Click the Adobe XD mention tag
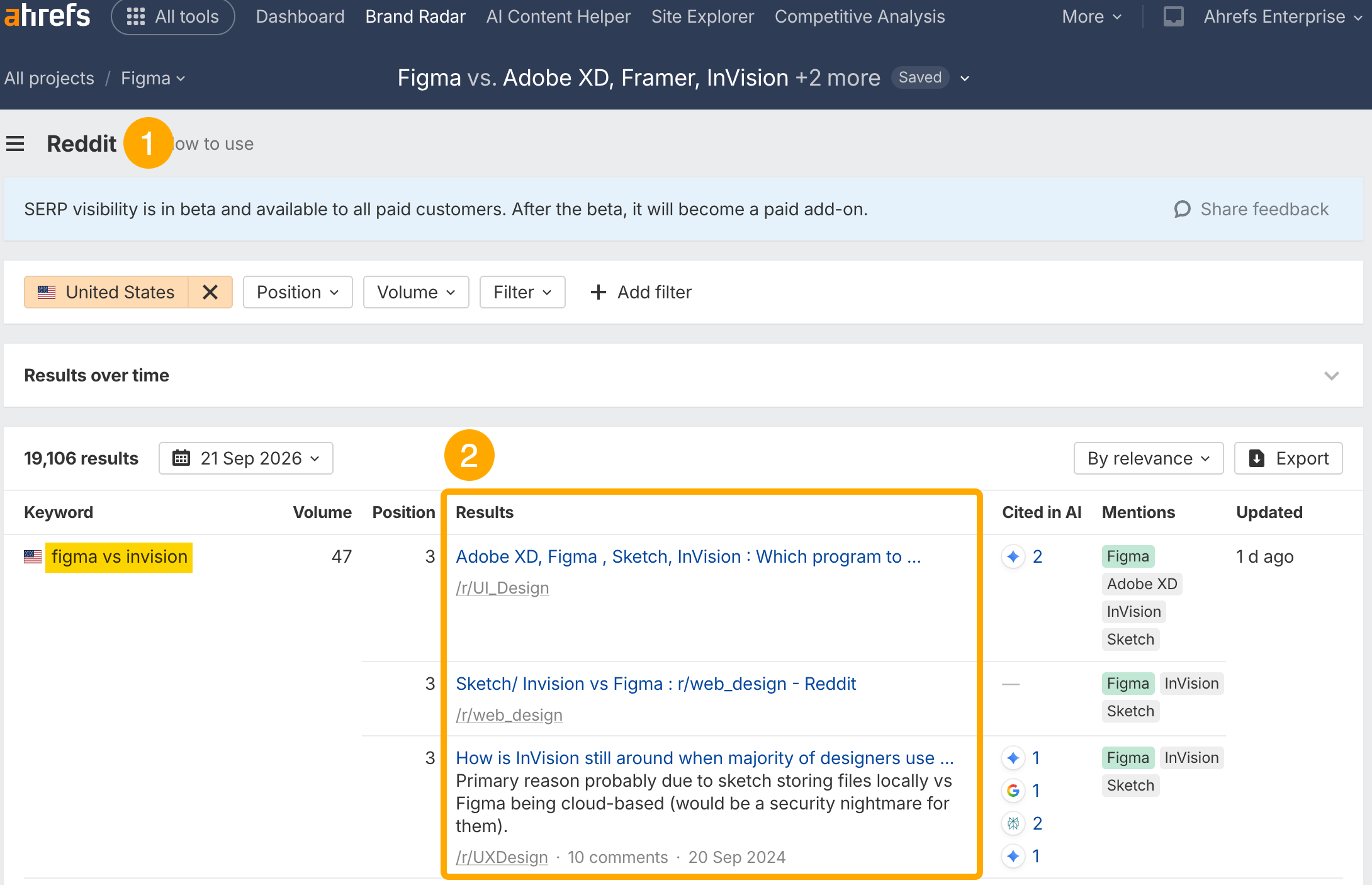 (x=1142, y=584)
